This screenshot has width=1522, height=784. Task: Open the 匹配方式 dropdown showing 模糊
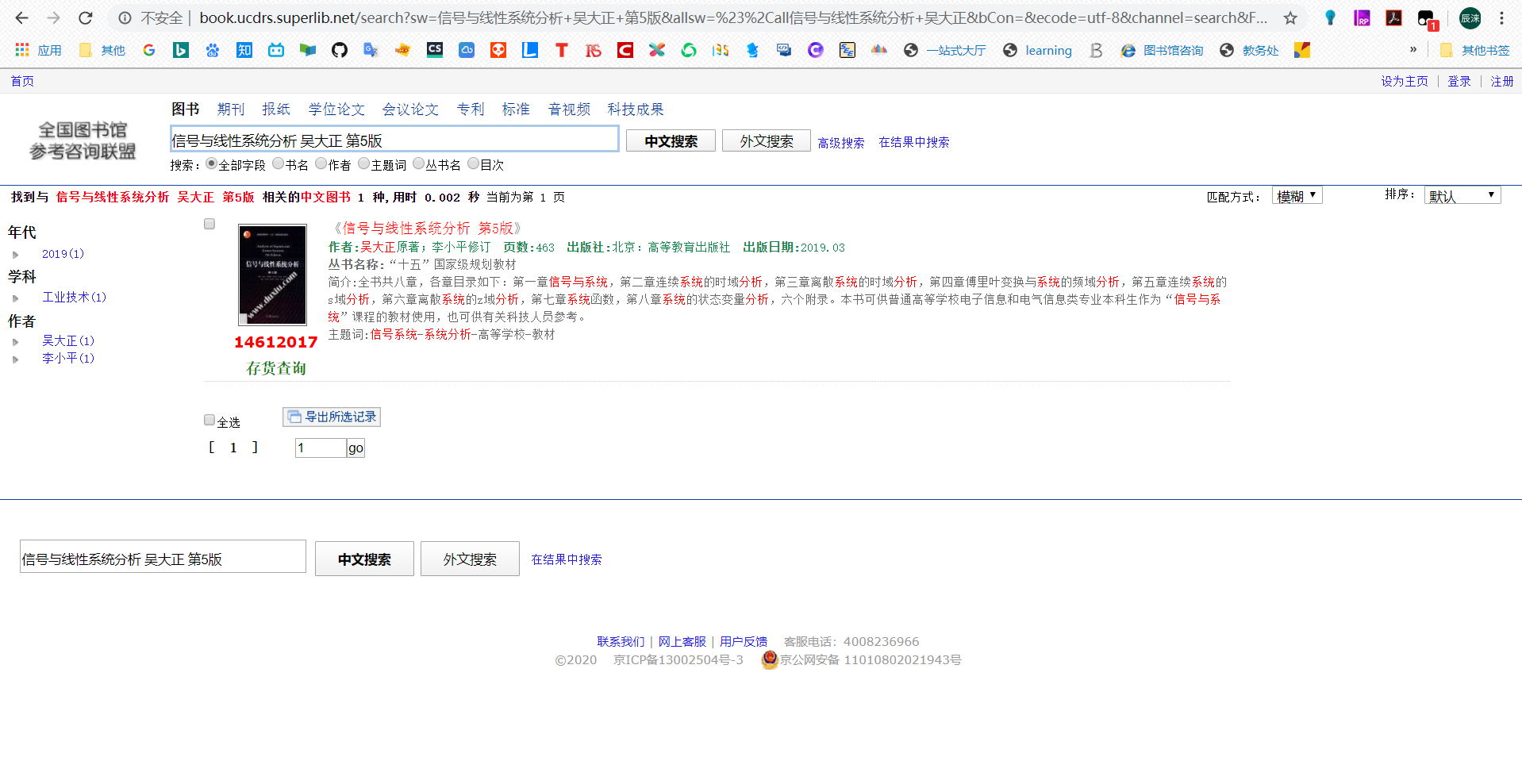coord(1297,195)
